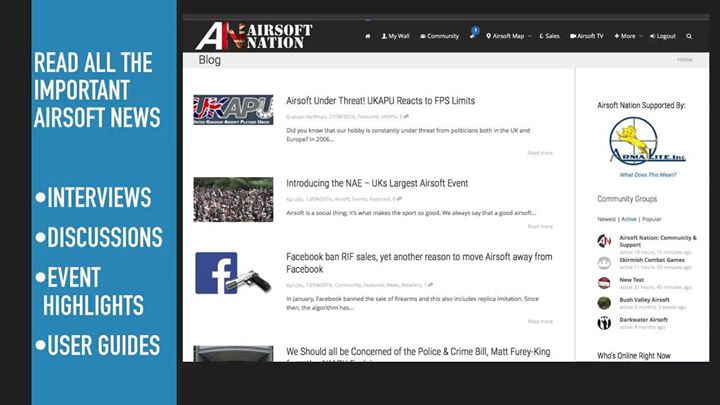Click the Bush Valley Airsoft avatar
This screenshot has height=405, width=720.
[x=604, y=303]
